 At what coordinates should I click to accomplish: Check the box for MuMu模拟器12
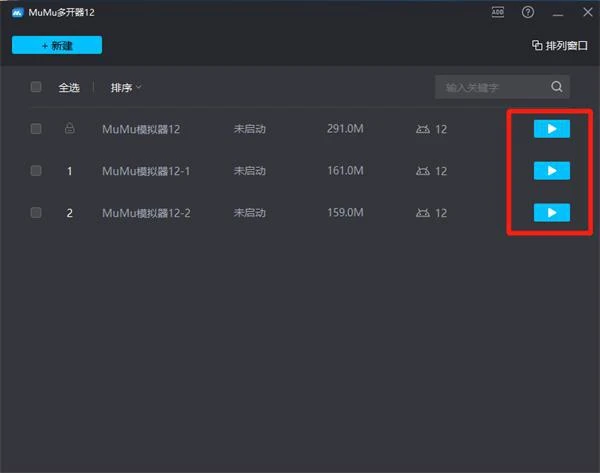click(x=36, y=129)
